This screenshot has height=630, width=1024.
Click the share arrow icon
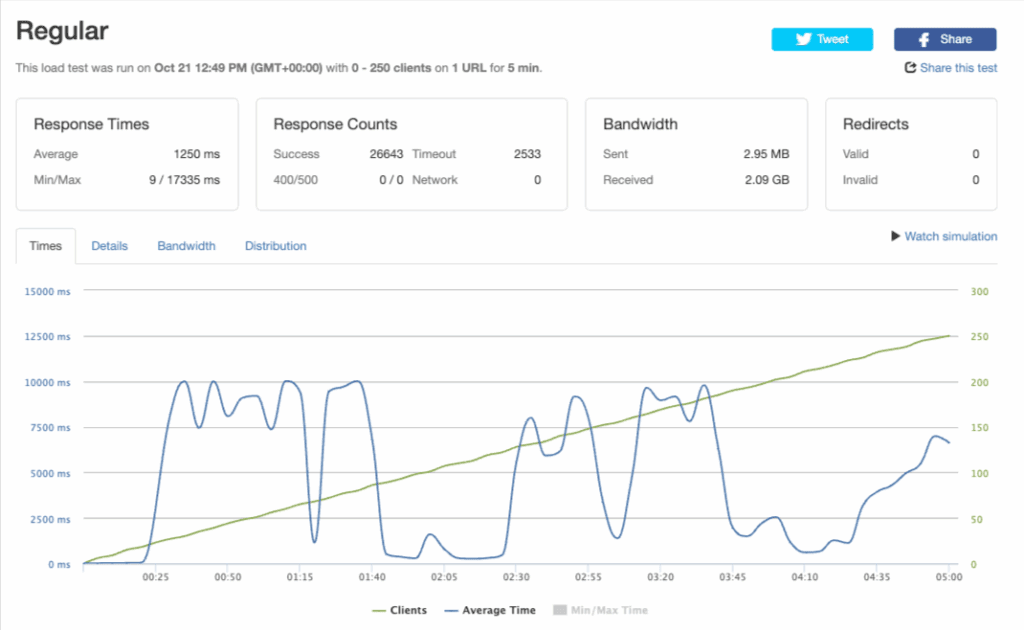coord(910,68)
